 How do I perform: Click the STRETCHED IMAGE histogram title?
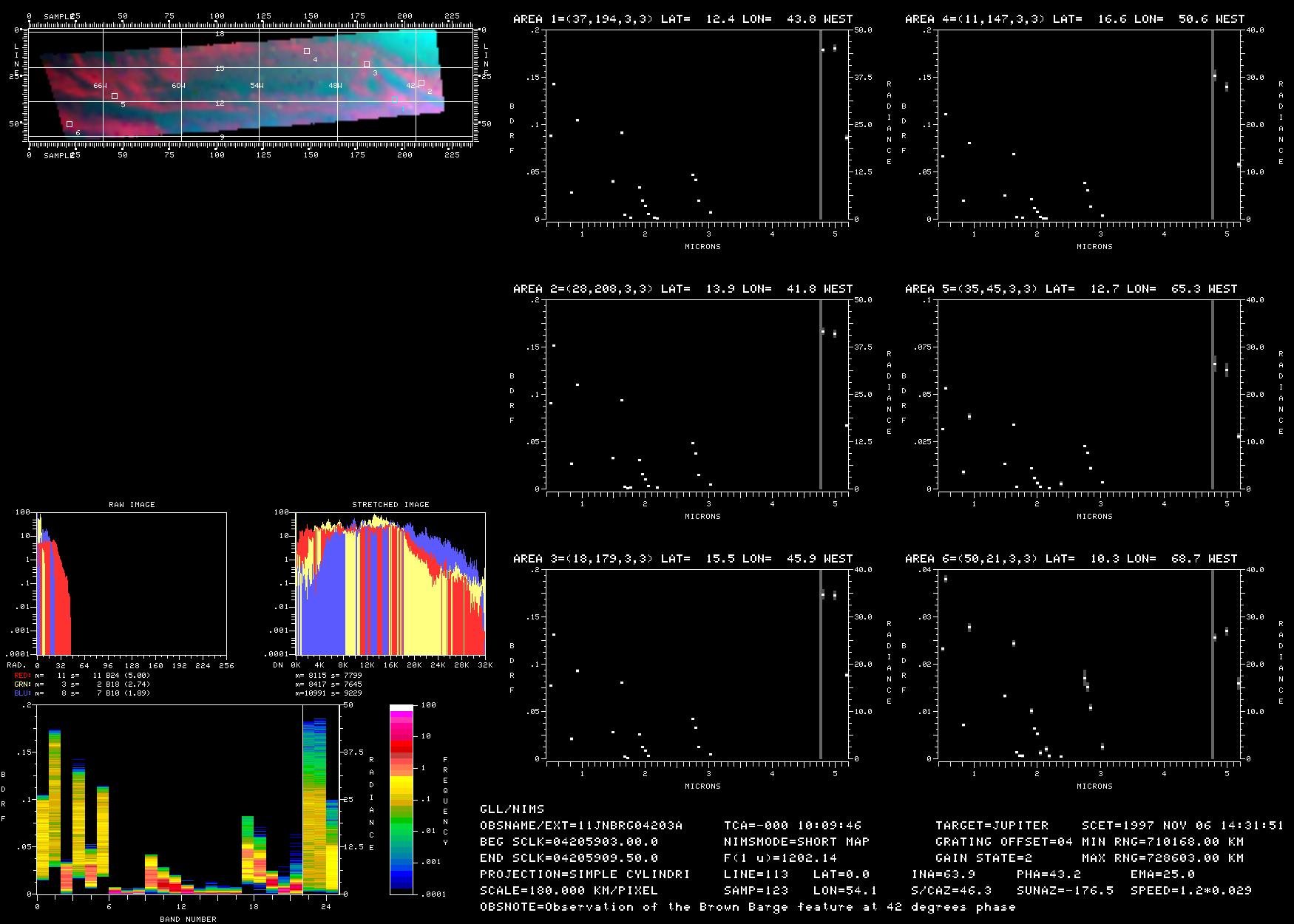390,505
